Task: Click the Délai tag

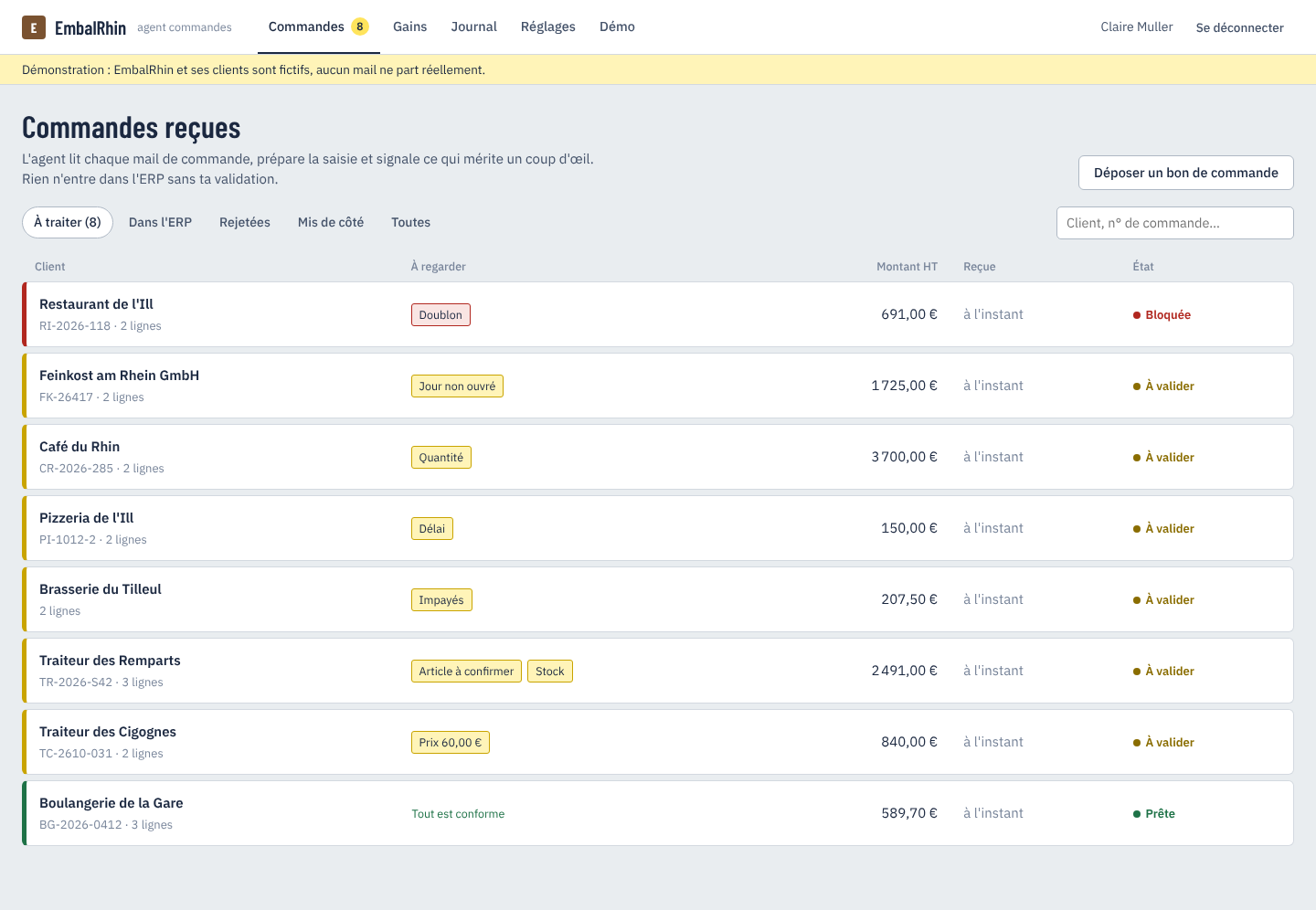Action: 432,529
